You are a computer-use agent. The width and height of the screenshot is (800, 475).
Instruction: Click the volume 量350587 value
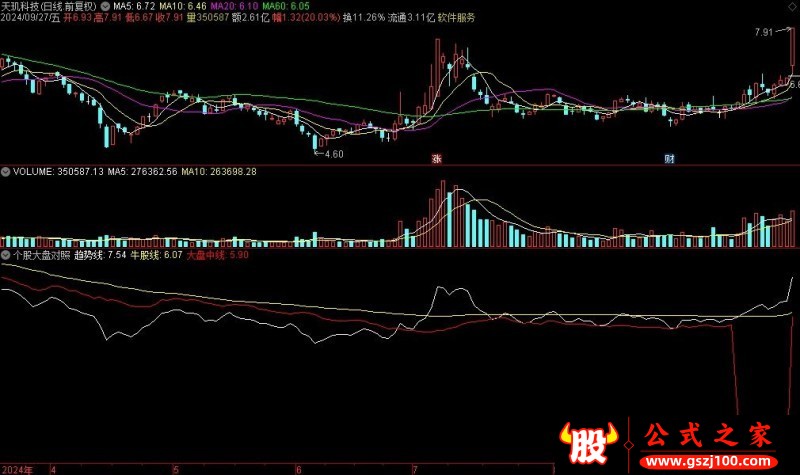(x=208, y=18)
